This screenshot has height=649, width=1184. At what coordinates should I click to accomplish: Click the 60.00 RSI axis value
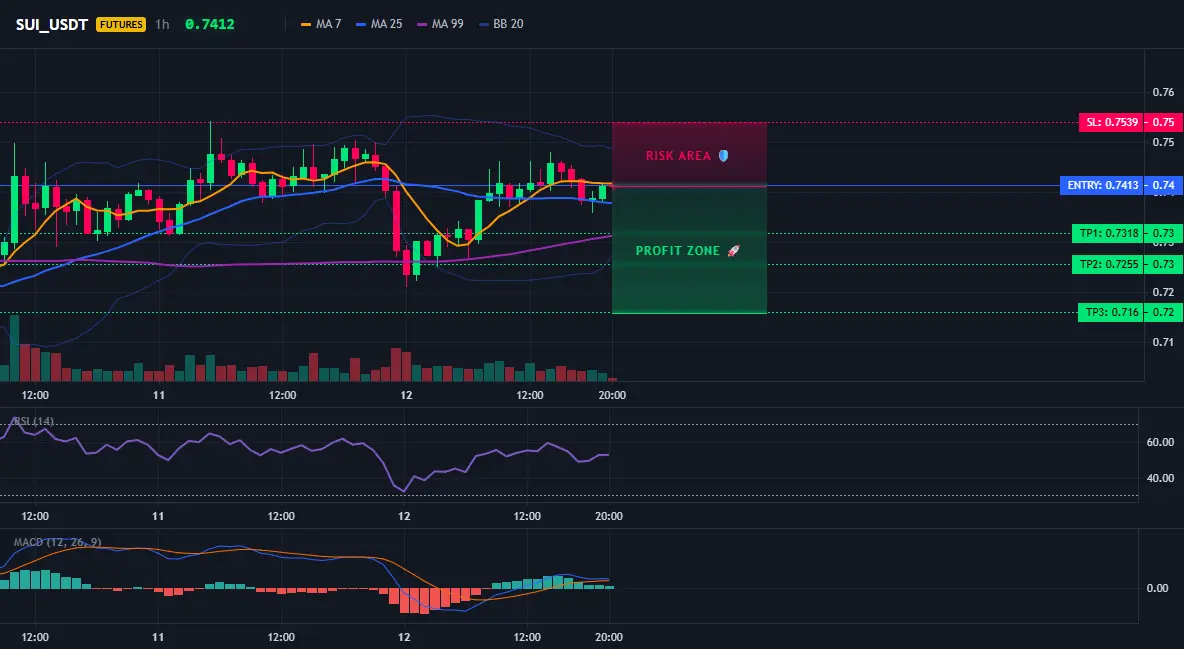coord(1161,442)
